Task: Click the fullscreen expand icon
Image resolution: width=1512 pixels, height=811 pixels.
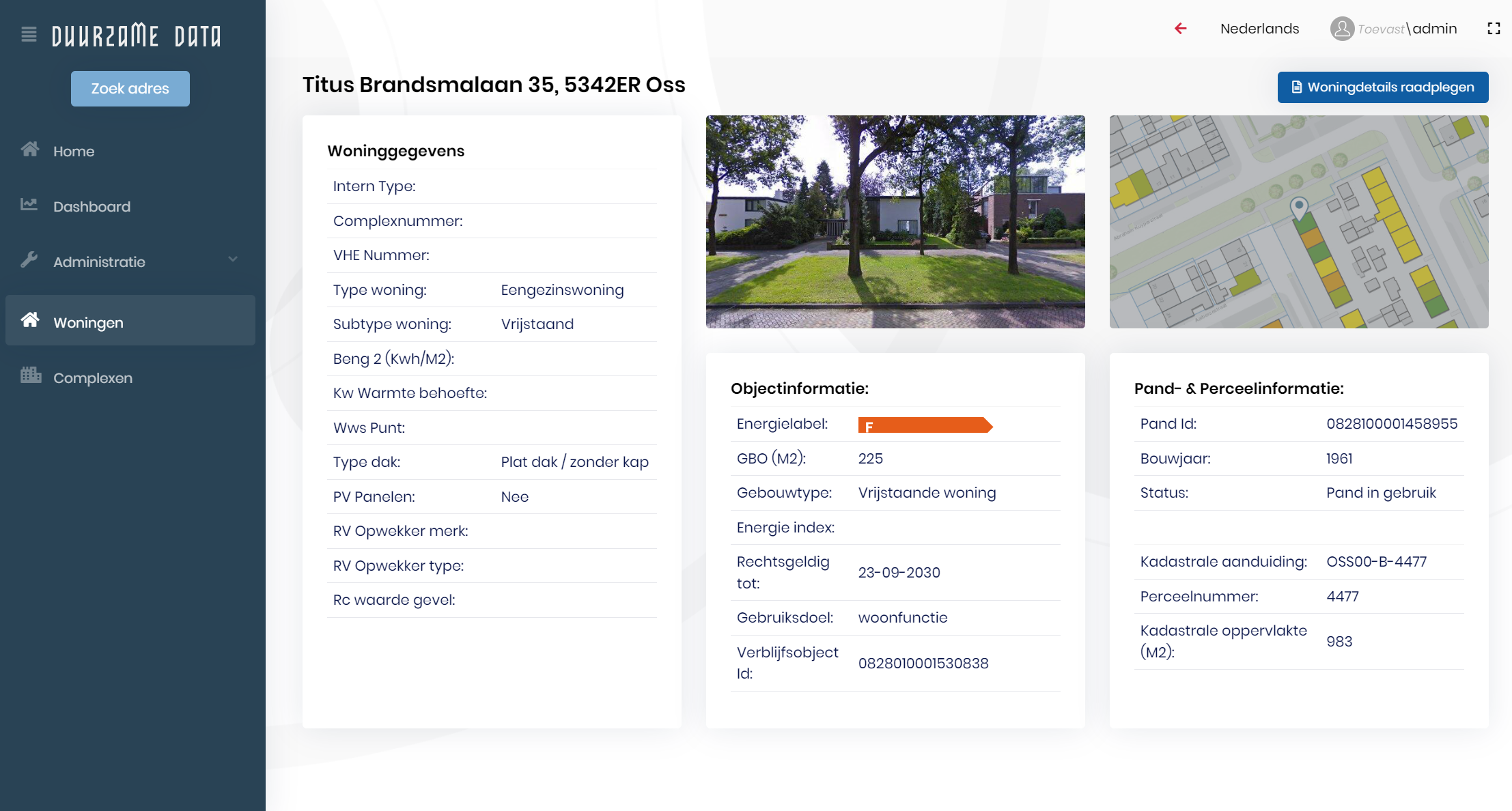Action: click(x=1494, y=29)
